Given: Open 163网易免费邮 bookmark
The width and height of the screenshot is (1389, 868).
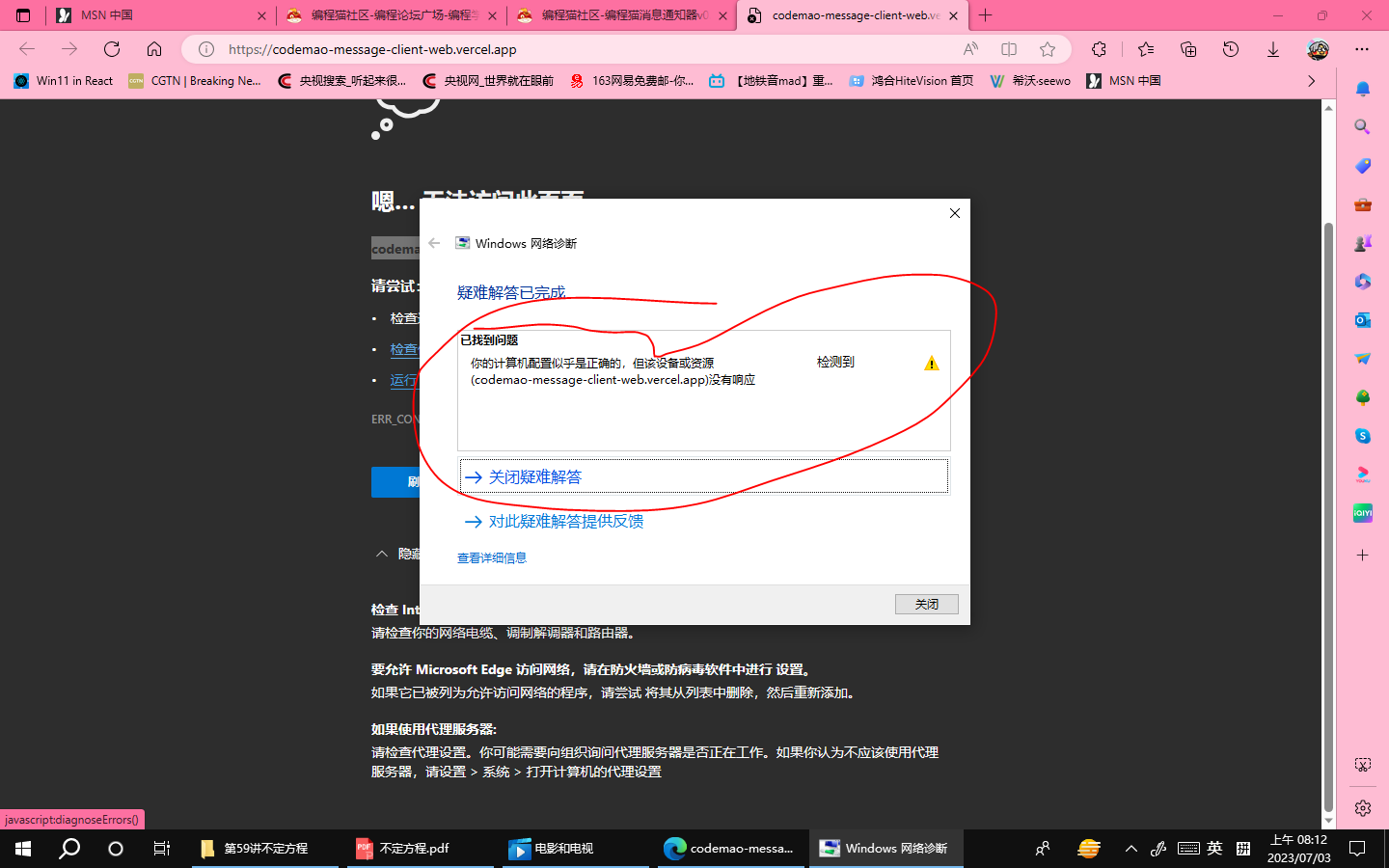Looking at the screenshot, I should (632, 81).
